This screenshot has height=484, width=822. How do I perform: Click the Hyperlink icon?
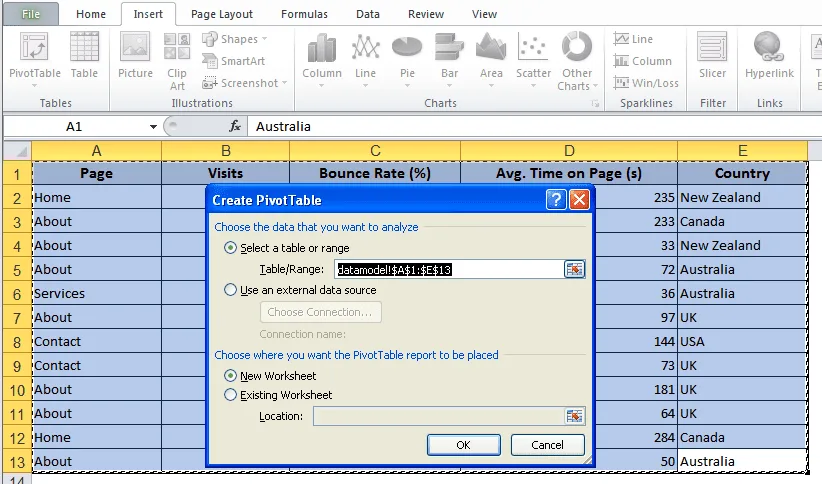tap(769, 47)
